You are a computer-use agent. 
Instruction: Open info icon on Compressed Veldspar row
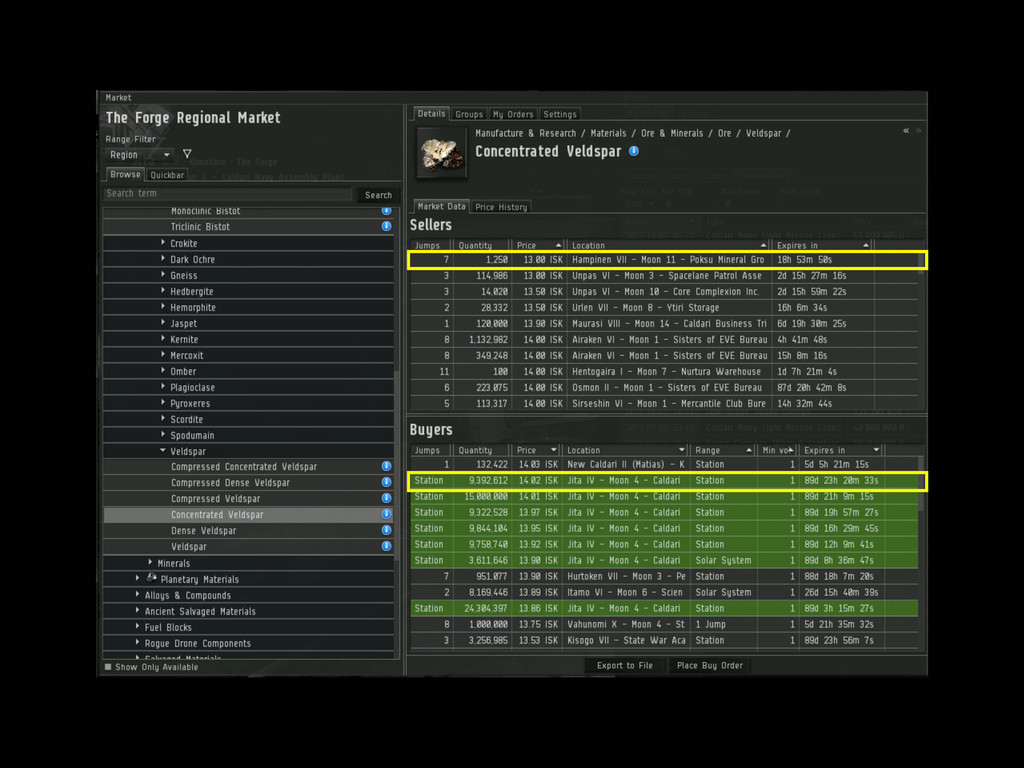click(387, 498)
